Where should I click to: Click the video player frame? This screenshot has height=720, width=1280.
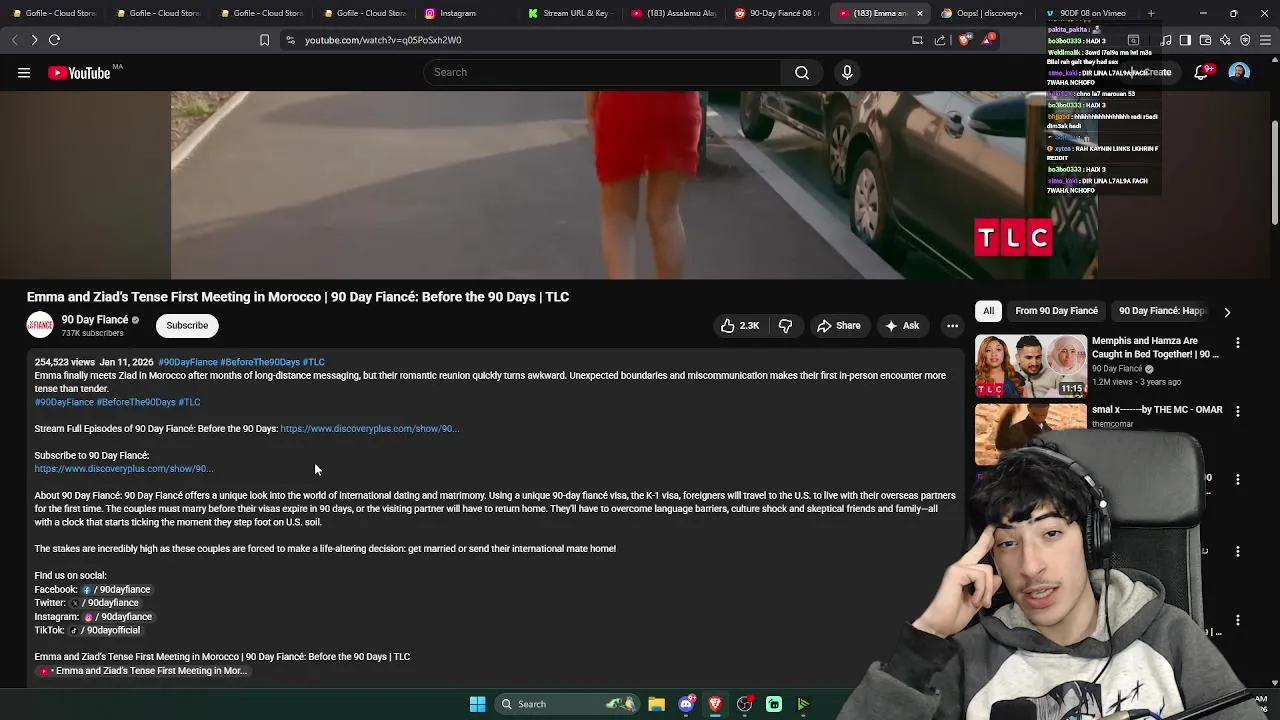point(634,185)
